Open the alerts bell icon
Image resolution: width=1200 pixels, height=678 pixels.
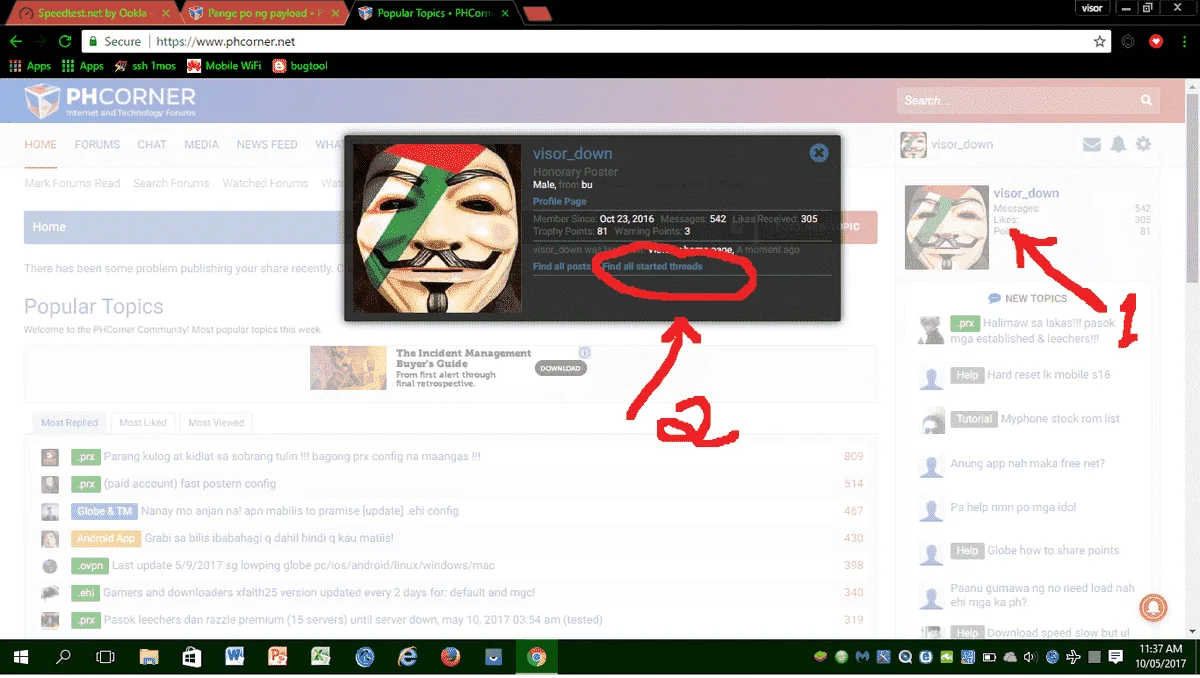tap(1118, 145)
